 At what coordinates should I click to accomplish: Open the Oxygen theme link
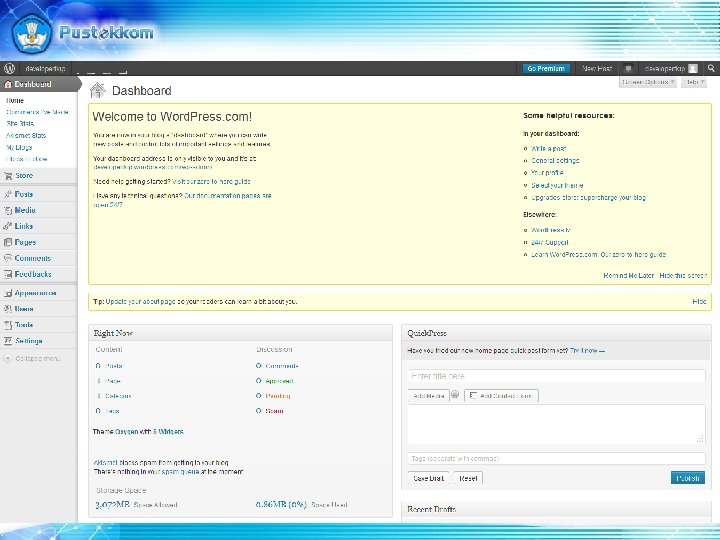[126, 432]
